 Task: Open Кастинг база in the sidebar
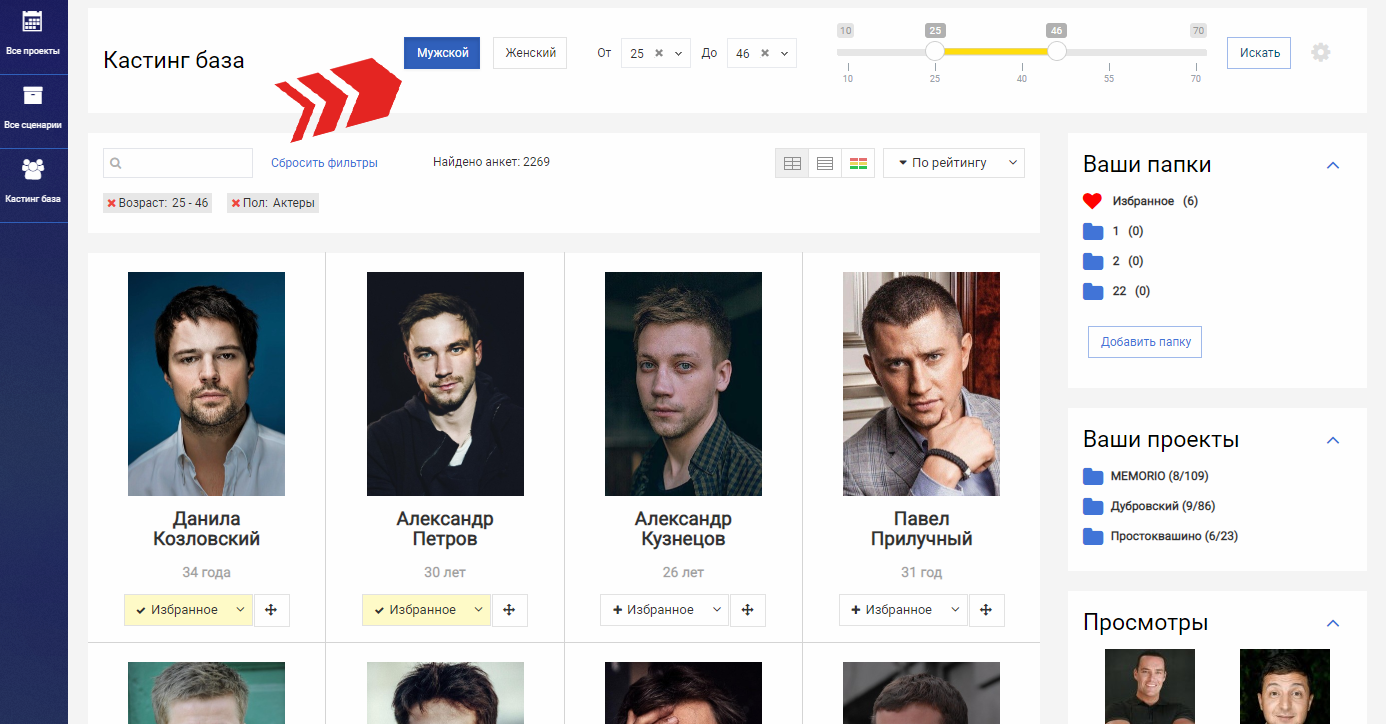click(33, 182)
